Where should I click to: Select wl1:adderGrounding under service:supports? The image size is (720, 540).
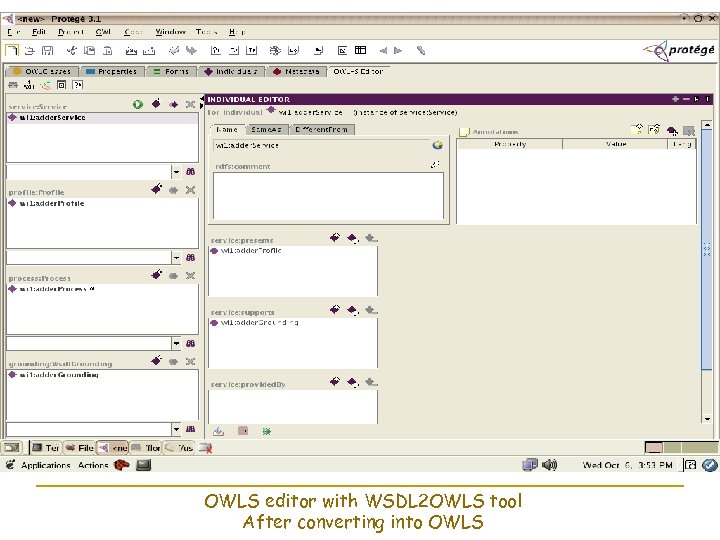(x=293, y=323)
